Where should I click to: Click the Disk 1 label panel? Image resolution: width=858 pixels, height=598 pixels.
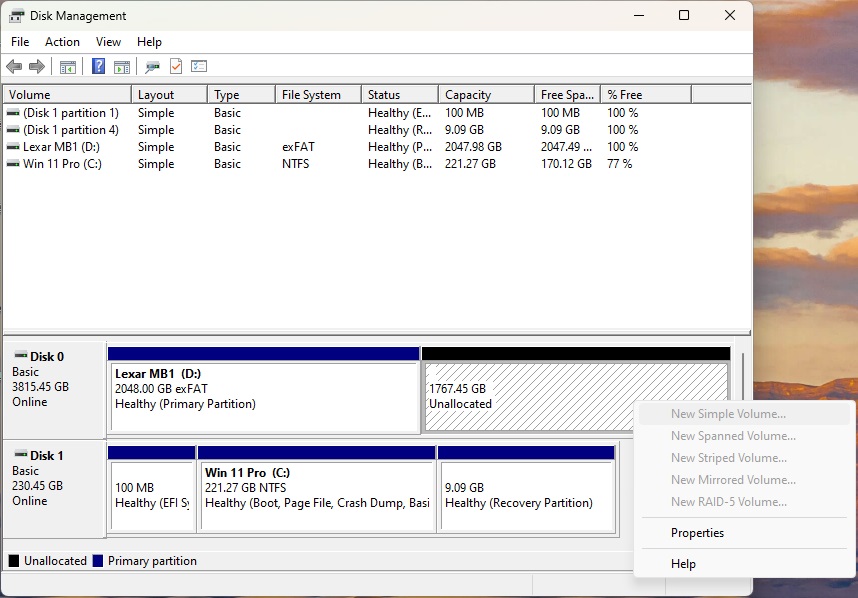click(54, 489)
